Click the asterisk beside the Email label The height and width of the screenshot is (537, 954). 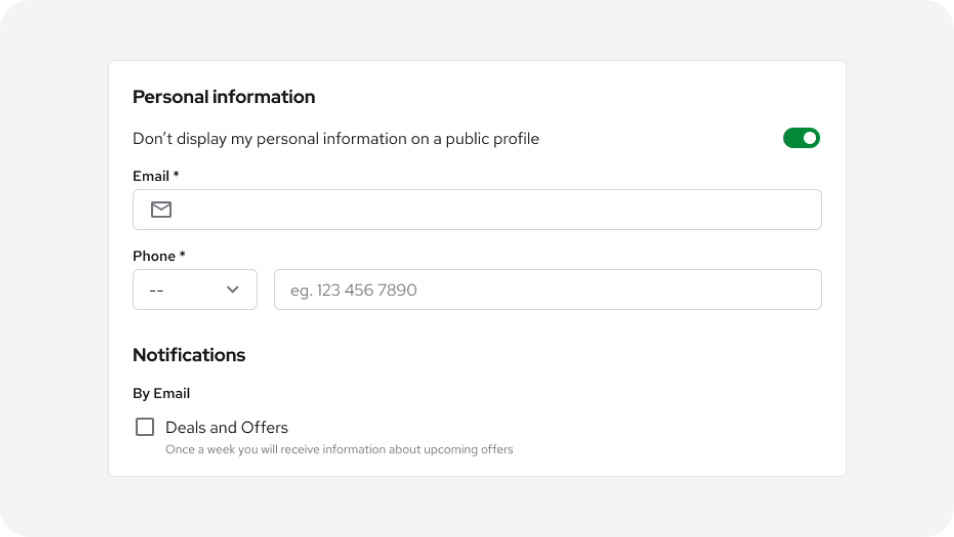176,175
